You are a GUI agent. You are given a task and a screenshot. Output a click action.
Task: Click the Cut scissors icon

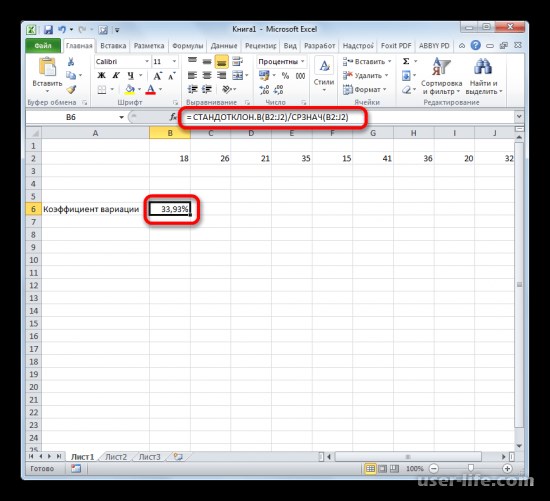click(71, 62)
